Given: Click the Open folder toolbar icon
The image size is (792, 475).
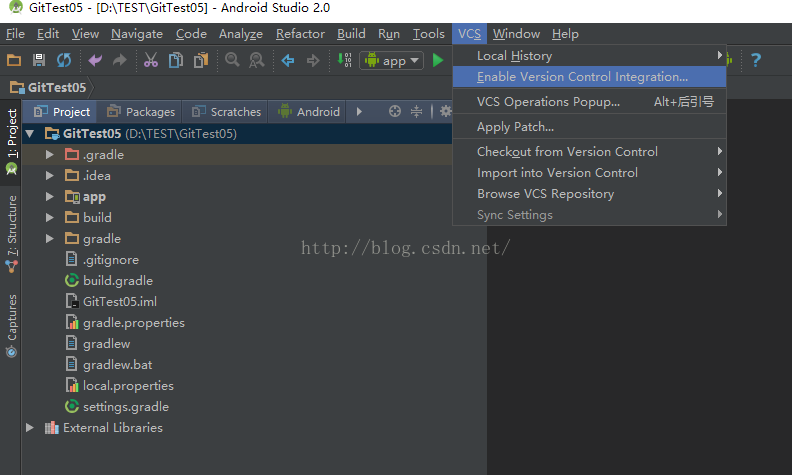Looking at the screenshot, I should [14, 60].
